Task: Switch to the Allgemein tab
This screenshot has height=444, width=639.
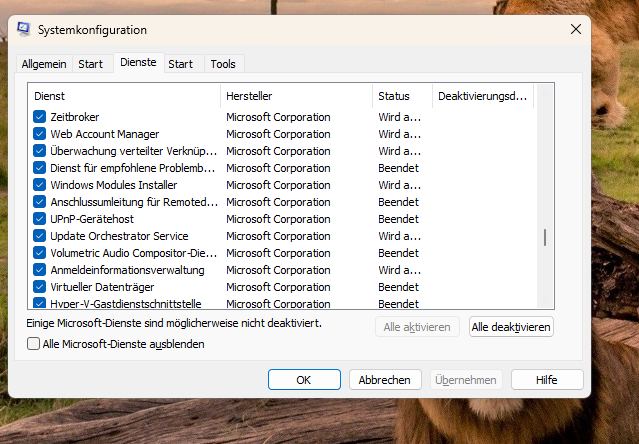Action: 44,64
